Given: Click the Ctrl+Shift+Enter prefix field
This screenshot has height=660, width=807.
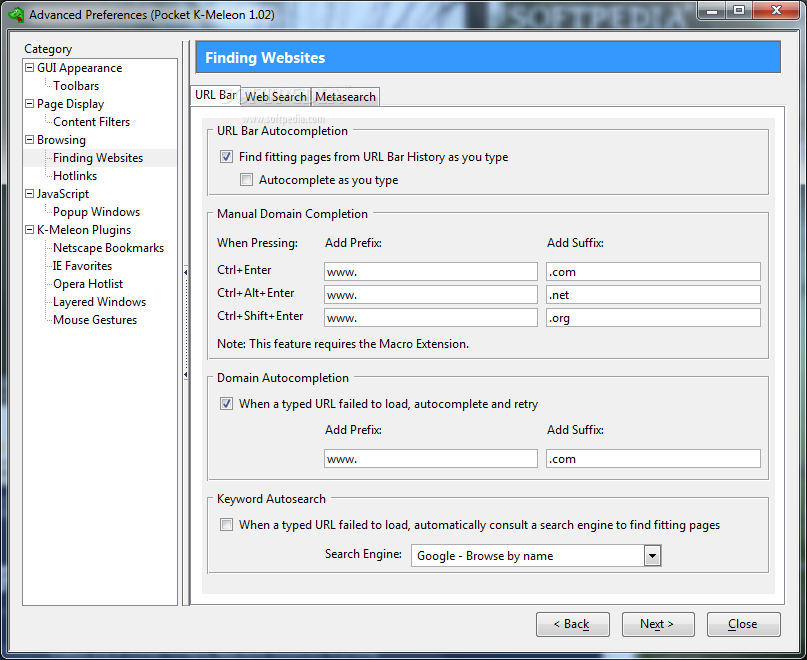Looking at the screenshot, I should click(x=431, y=318).
